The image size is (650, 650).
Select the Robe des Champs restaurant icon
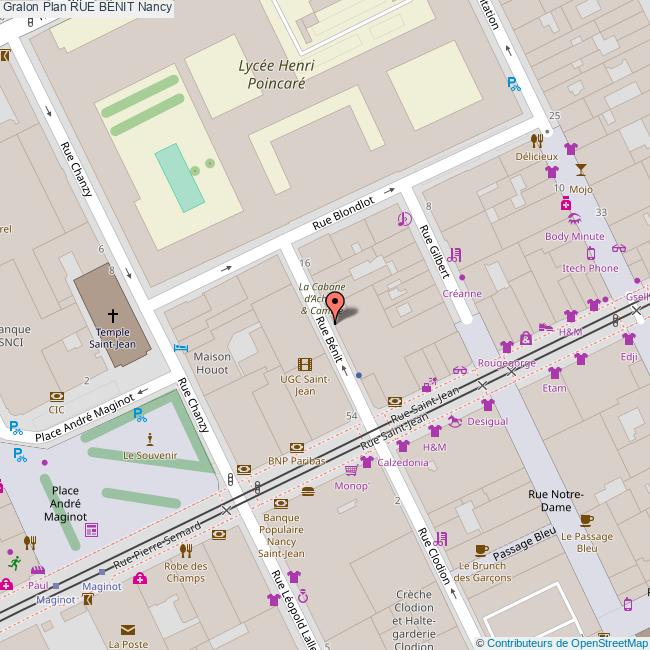coord(186,550)
